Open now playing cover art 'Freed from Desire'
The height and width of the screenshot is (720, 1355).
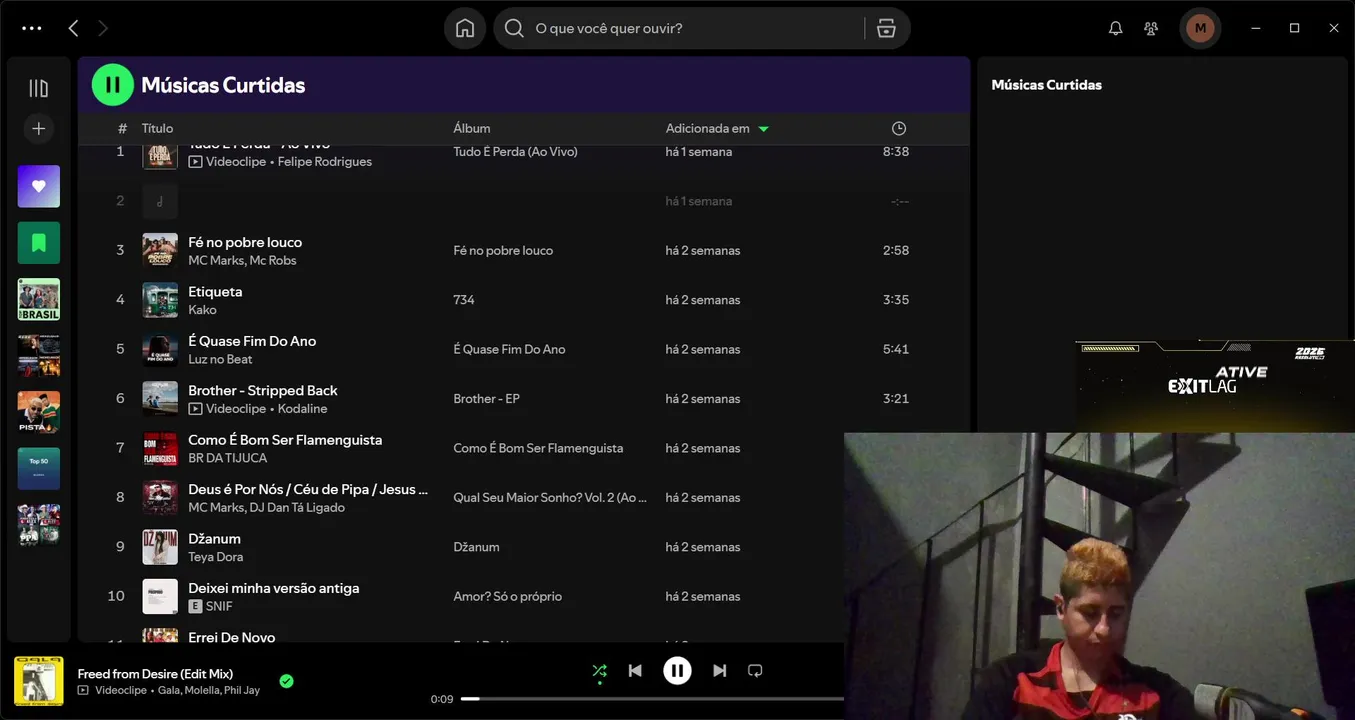click(38, 681)
